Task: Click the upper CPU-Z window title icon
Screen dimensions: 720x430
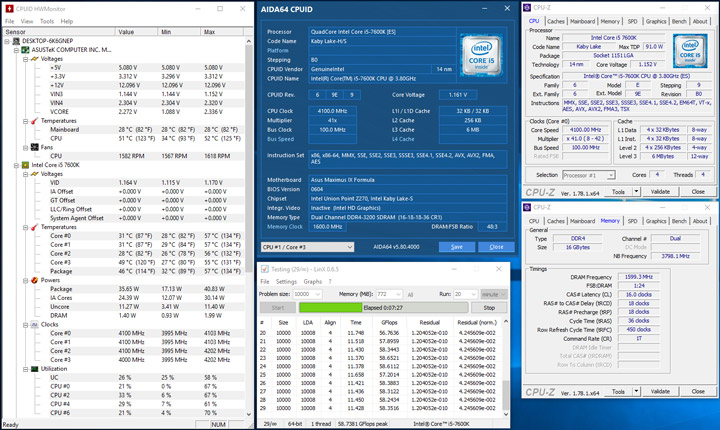Action: coord(527,8)
